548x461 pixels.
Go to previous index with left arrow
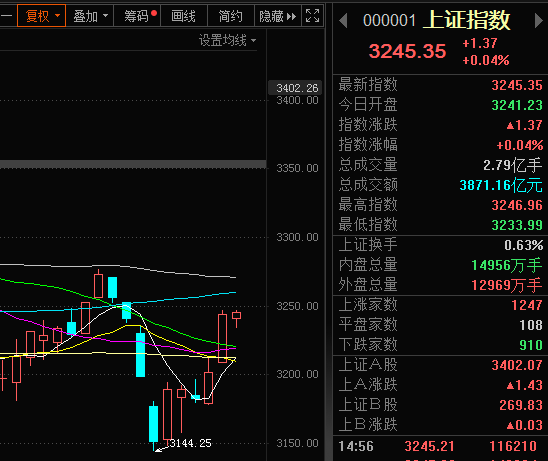click(343, 21)
